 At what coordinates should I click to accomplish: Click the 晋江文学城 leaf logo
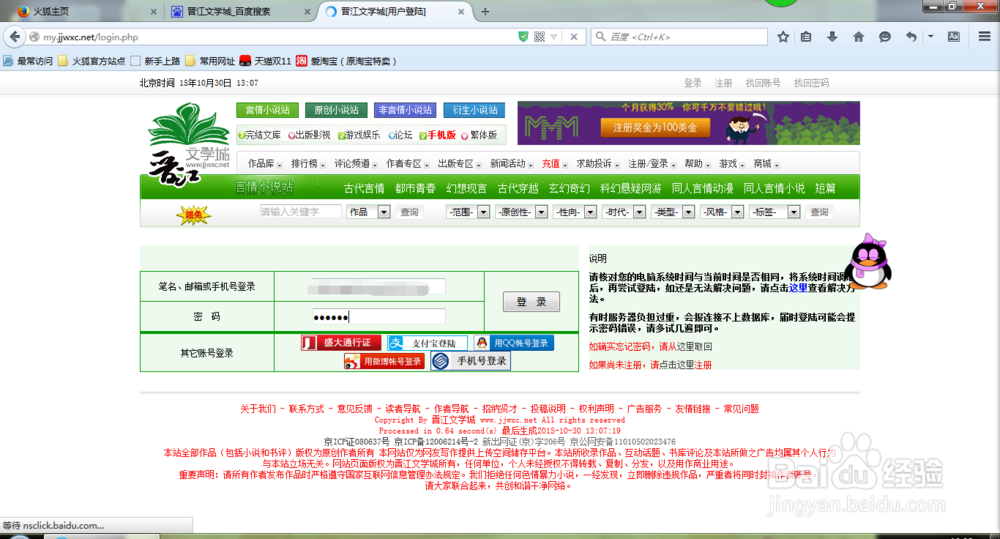(188, 144)
